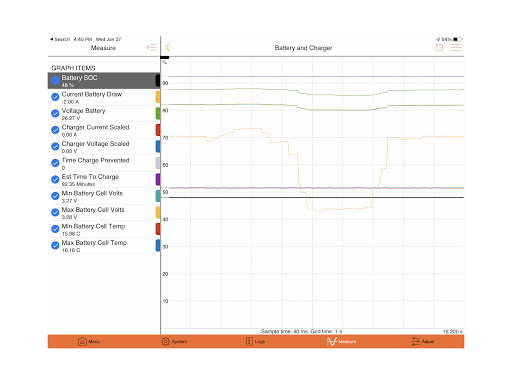
Task: Click black color swatch for Battery SOC
Action: (158, 80)
